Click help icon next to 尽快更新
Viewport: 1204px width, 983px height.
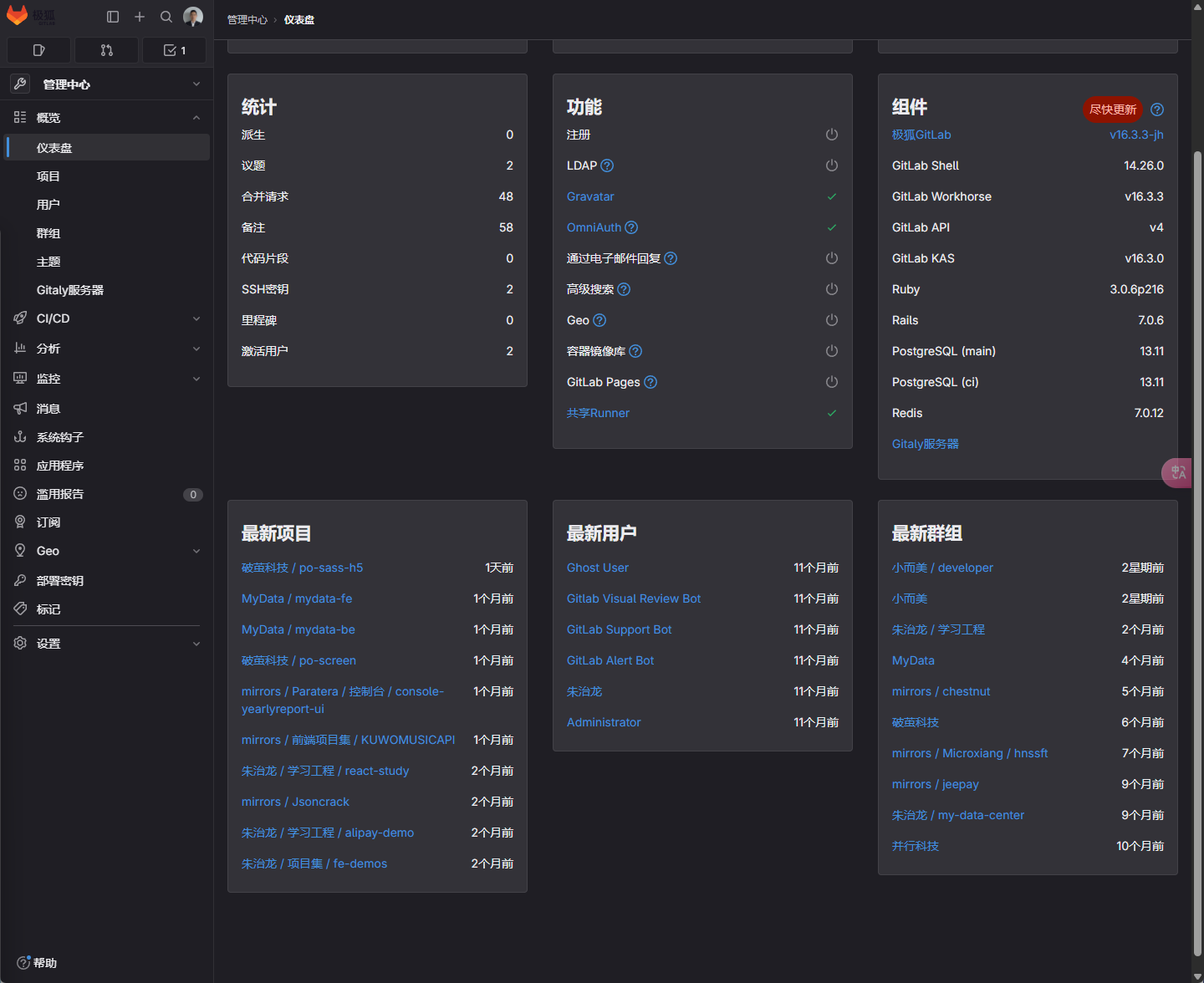[x=1157, y=110]
